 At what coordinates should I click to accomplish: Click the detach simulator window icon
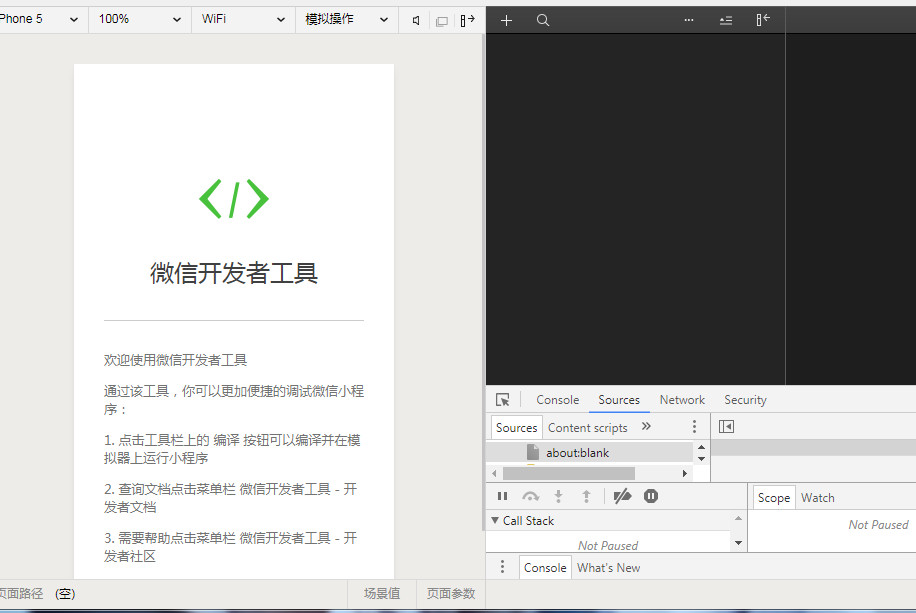coord(442,21)
